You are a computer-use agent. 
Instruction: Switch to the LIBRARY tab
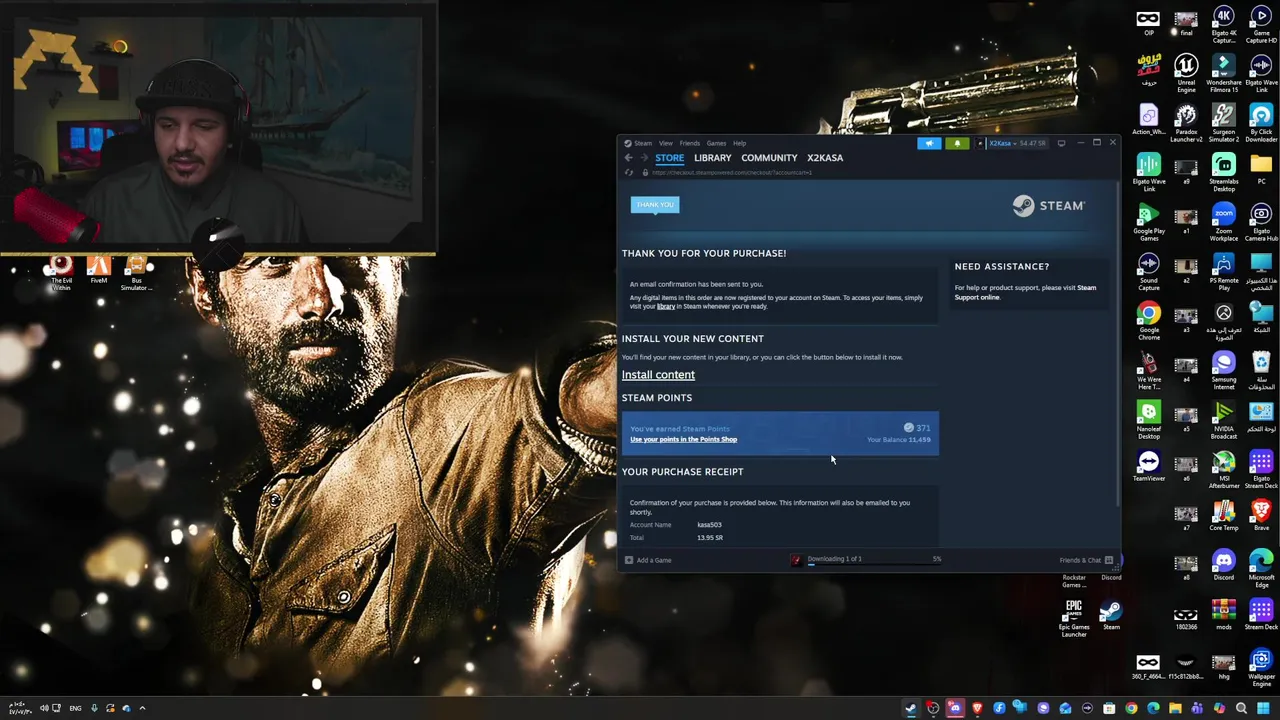[713, 158]
